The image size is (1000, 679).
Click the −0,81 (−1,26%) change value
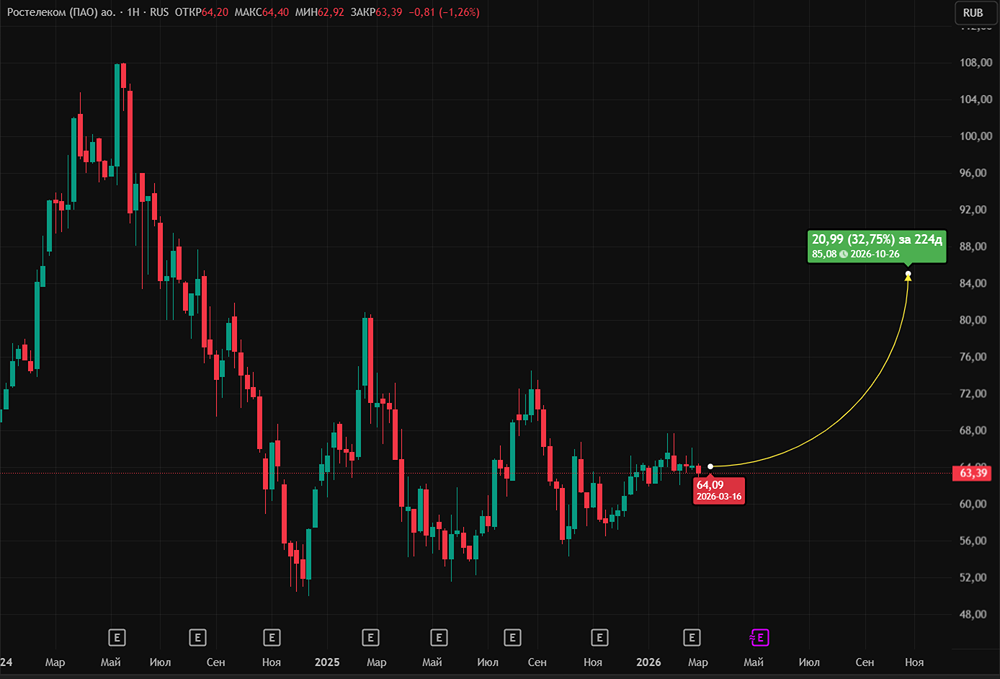[443, 12]
